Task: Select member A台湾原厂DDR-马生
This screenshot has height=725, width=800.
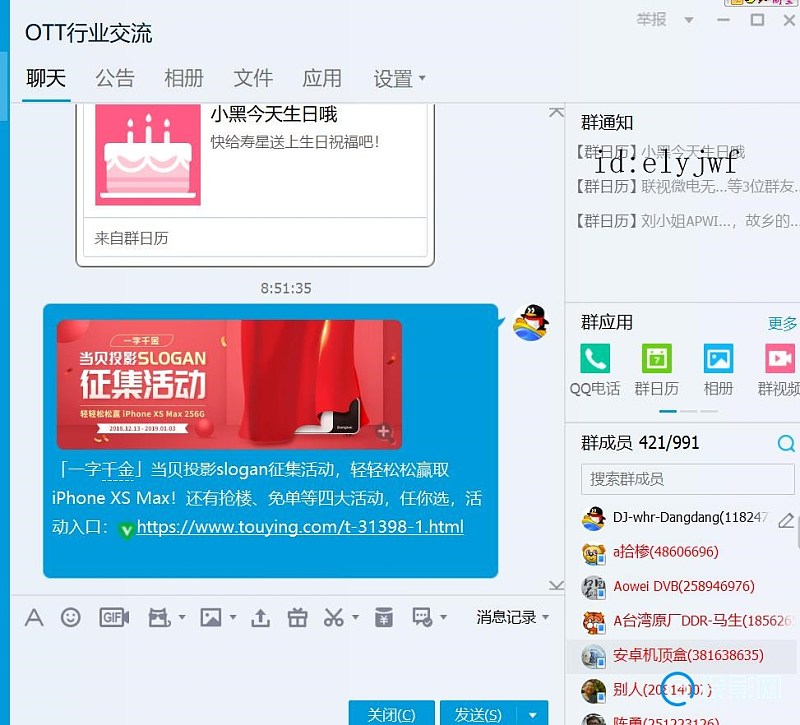Action: 682,621
